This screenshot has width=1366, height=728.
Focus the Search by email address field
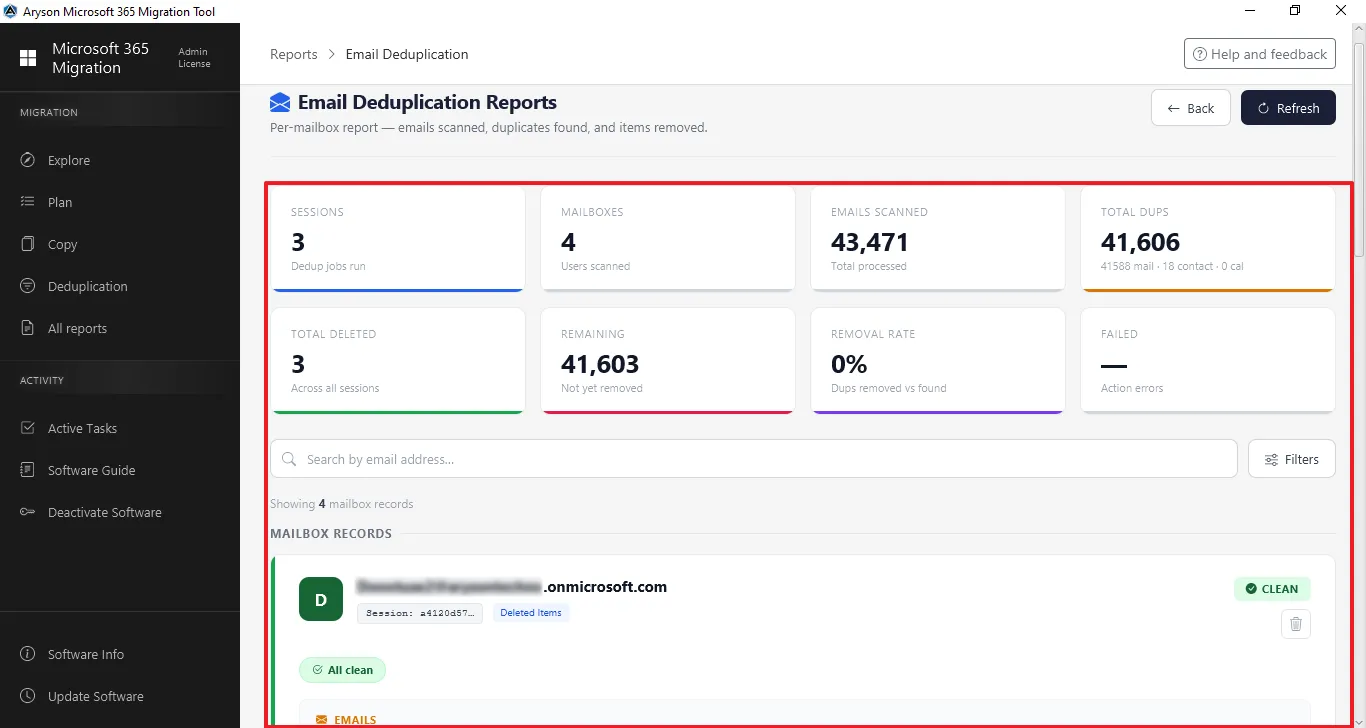(x=754, y=459)
